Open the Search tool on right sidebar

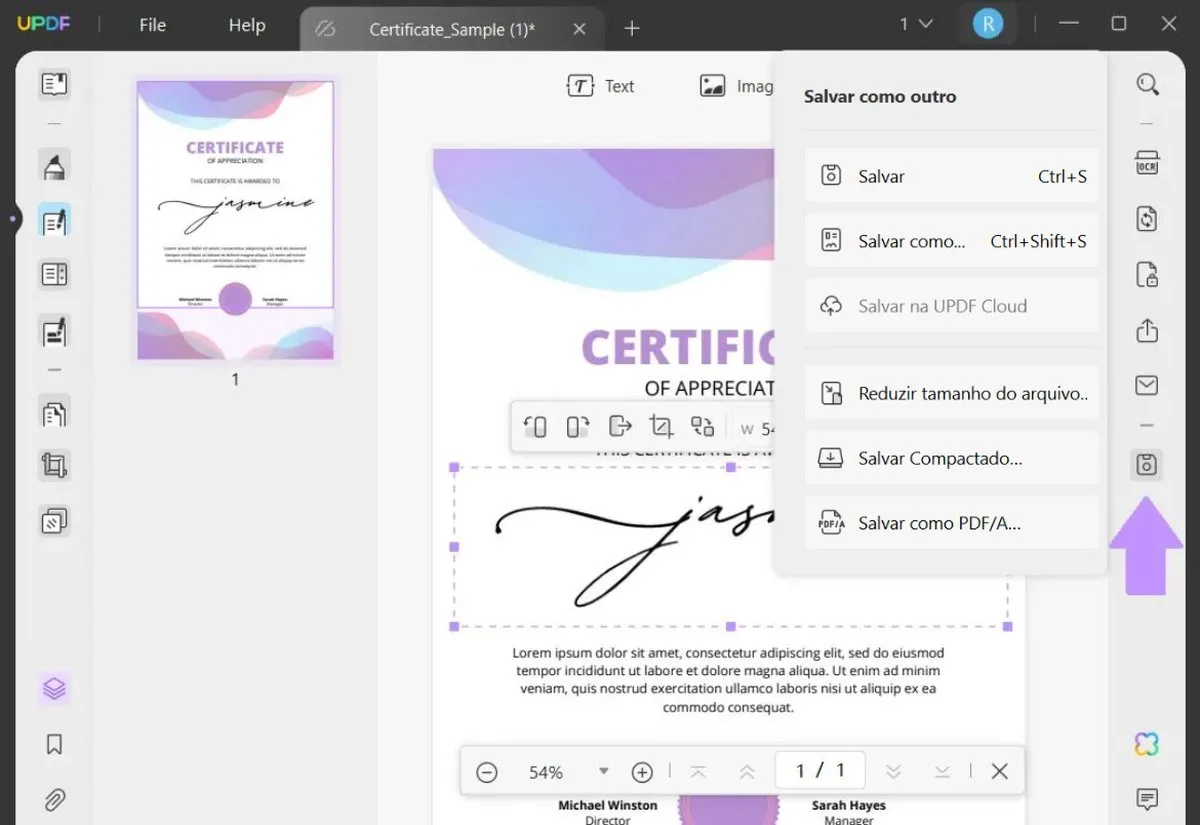pyautogui.click(x=1147, y=84)
